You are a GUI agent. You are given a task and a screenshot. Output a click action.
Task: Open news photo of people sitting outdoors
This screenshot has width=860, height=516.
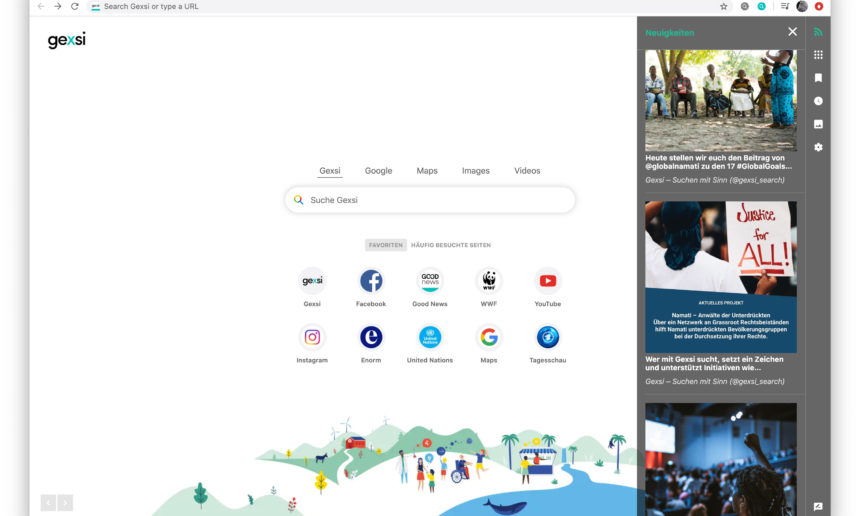[x=721, y=100]
